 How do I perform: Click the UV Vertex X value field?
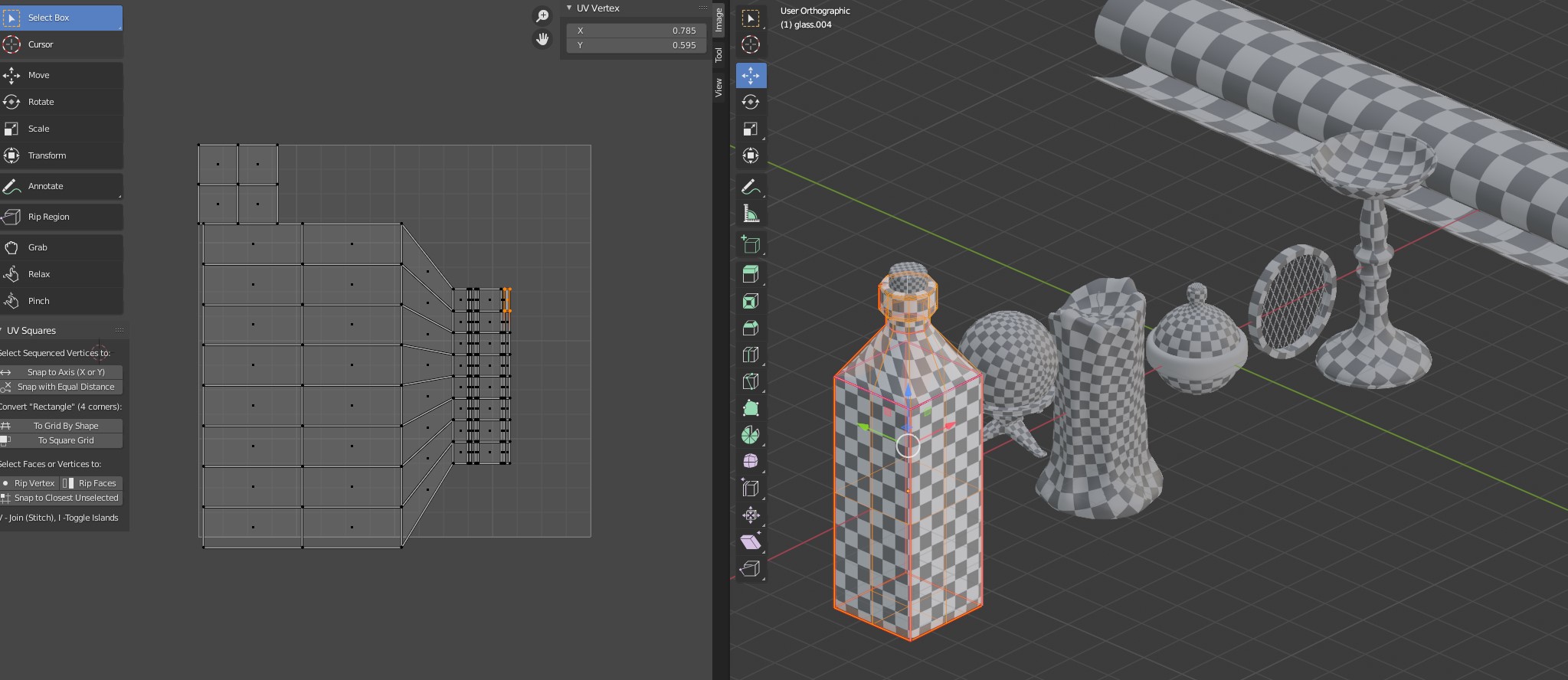click(636, 31)
